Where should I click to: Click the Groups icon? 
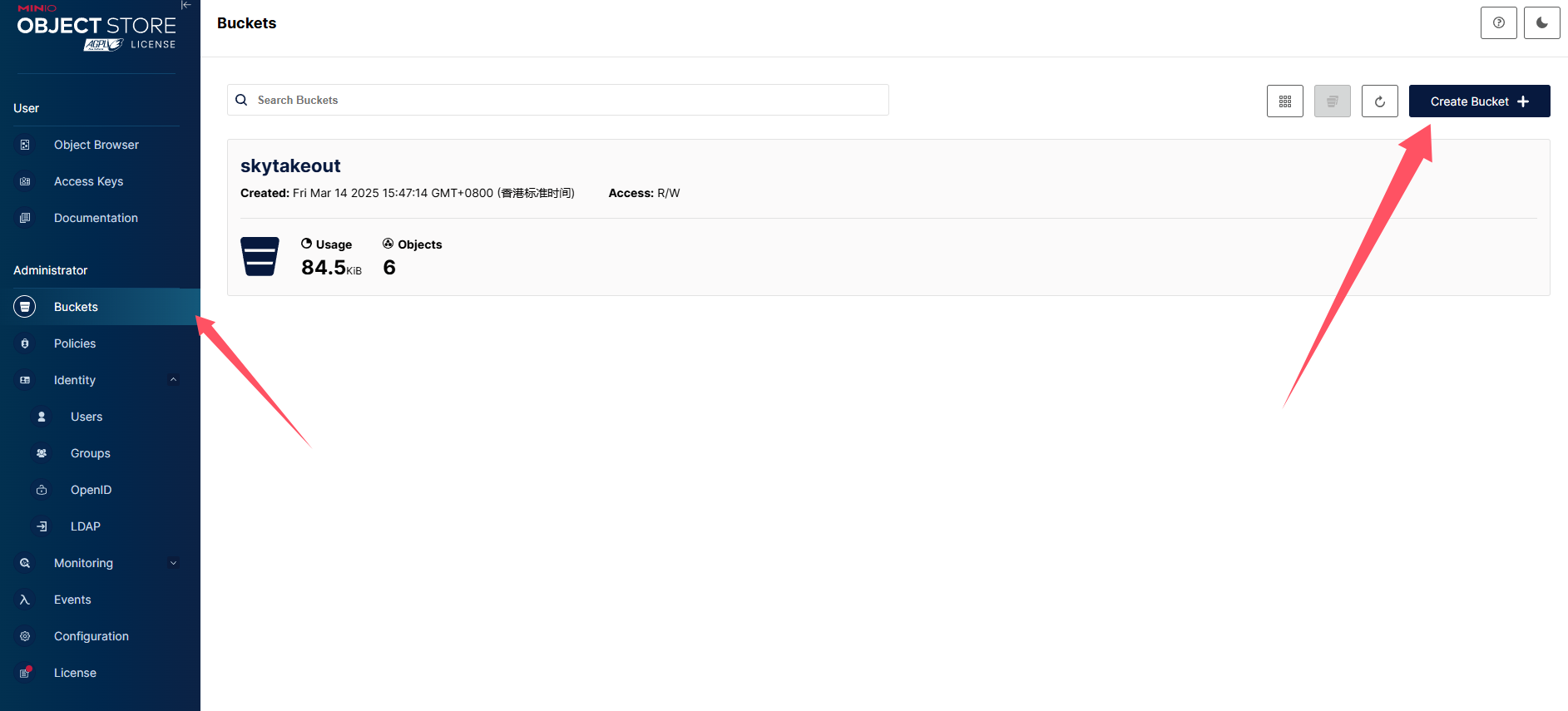(42, 453)
